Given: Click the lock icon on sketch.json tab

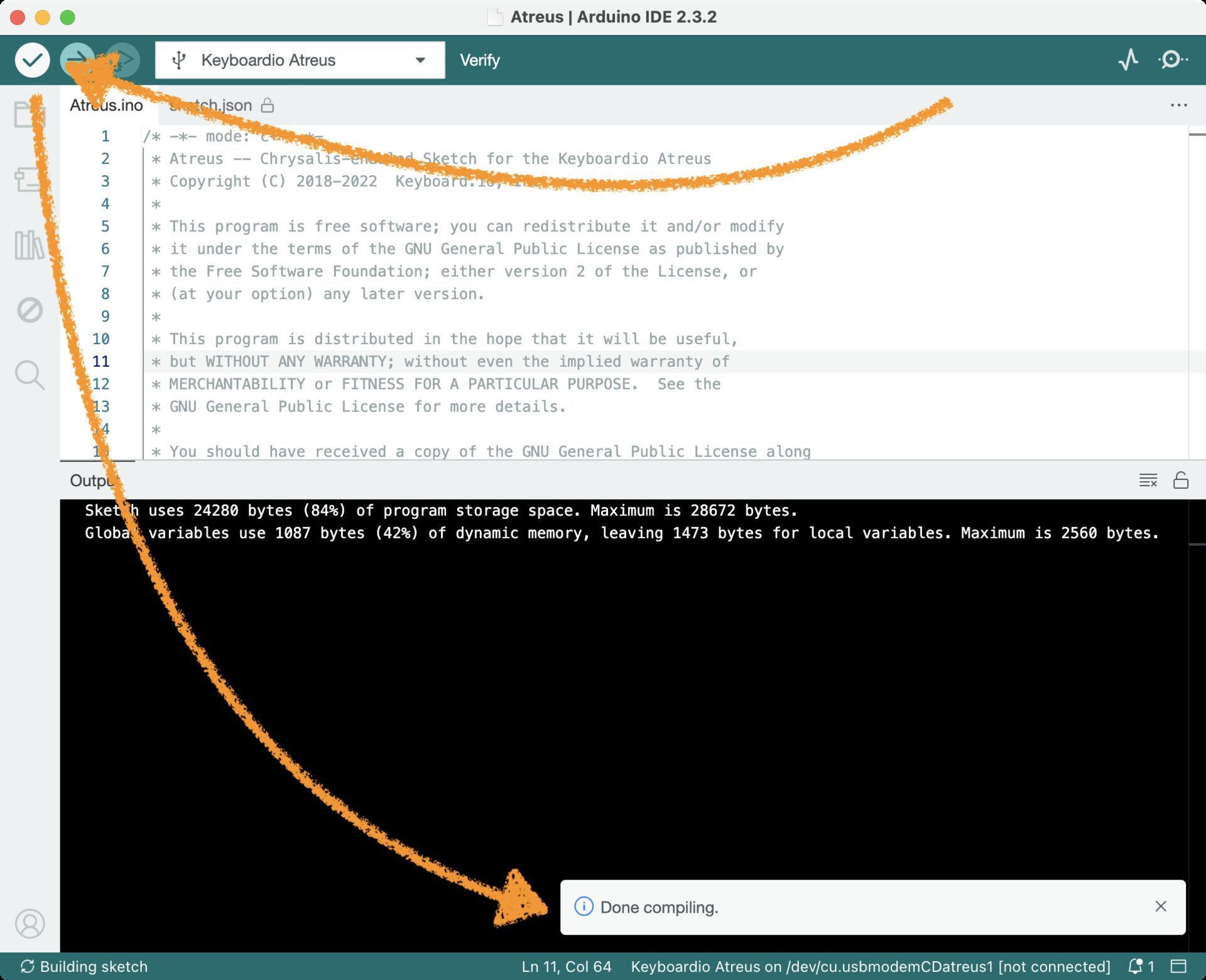Looking at the screenshot, I should click(x=268, y=105).
